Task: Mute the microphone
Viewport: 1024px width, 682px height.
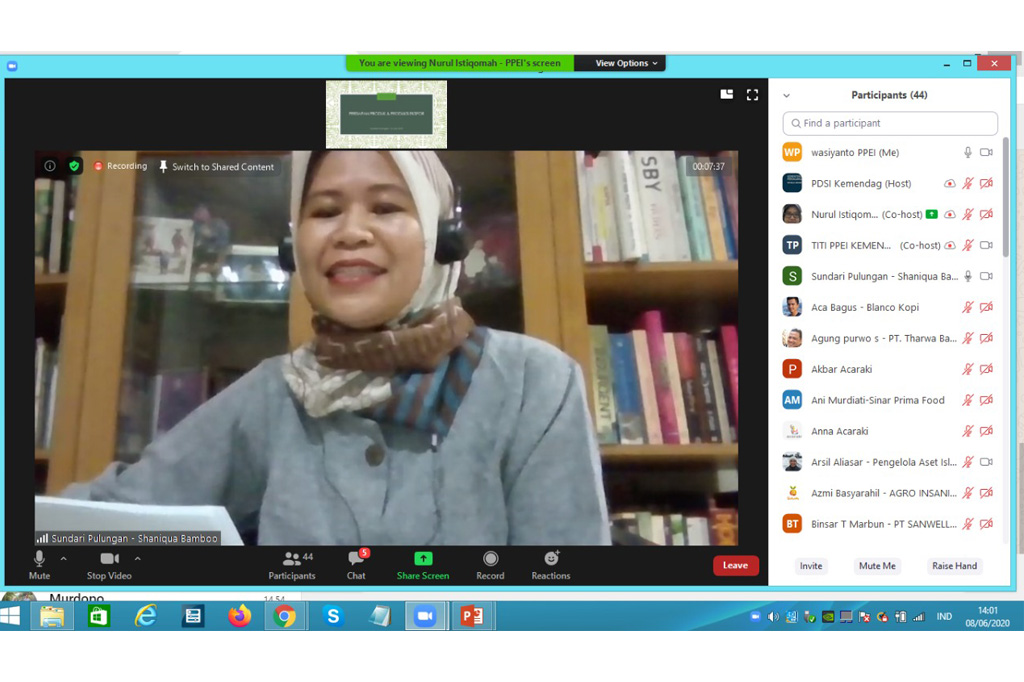Action: coord(39,559)
